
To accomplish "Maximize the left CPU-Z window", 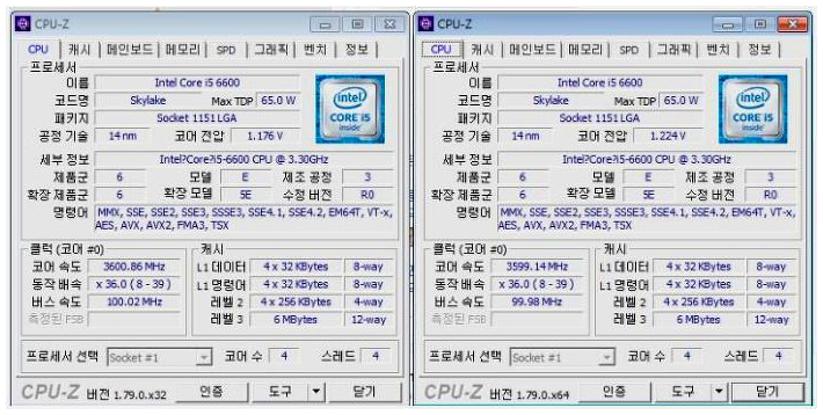I will [x=357, y=24].
